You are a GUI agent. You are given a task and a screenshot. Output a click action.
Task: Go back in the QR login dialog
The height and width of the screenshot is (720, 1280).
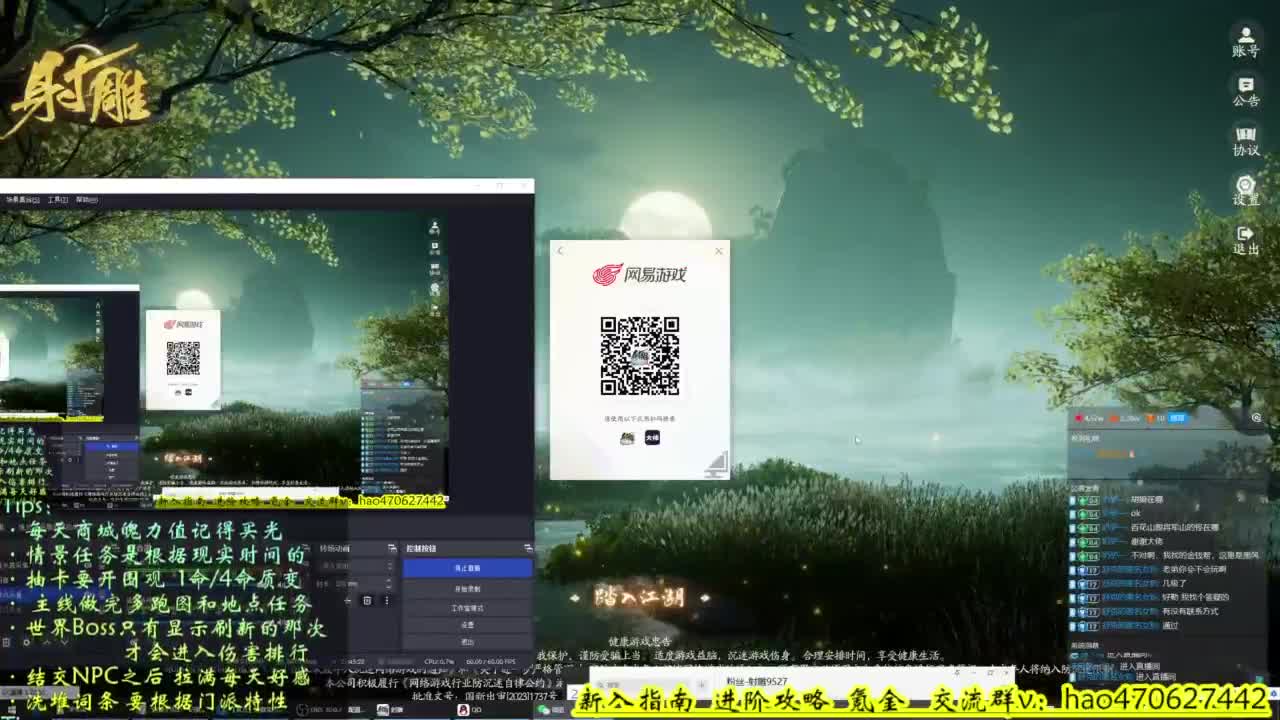point(560,251)
